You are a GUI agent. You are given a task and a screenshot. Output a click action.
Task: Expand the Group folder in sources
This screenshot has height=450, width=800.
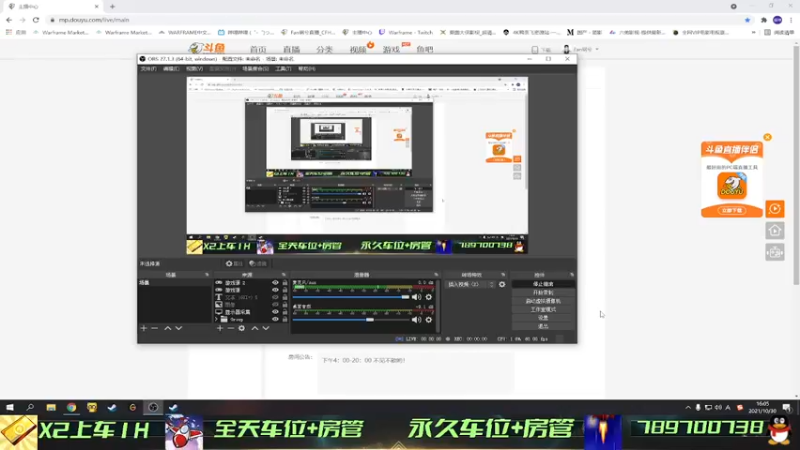(216, 319)
